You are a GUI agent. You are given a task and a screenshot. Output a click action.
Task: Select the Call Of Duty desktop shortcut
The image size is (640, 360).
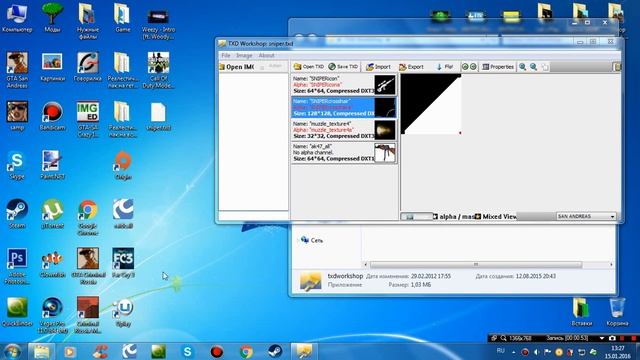coord(158,70)
